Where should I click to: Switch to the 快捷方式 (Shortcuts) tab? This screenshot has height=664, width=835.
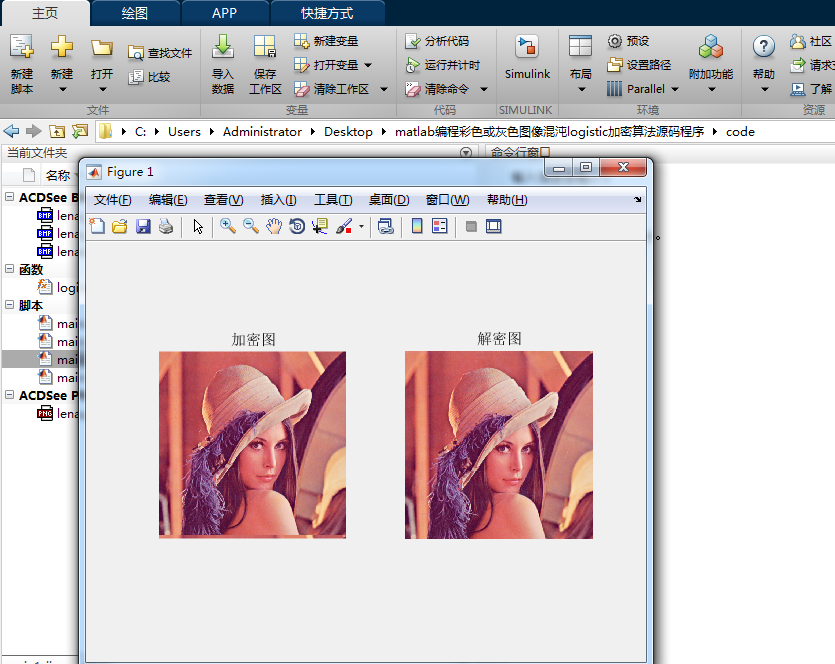click(326, 13)
